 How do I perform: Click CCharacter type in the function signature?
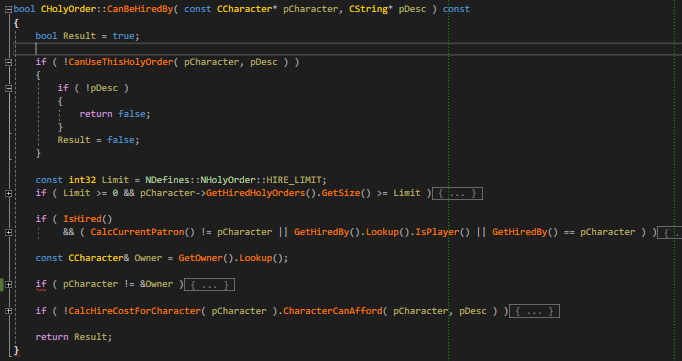click(244, 9)
